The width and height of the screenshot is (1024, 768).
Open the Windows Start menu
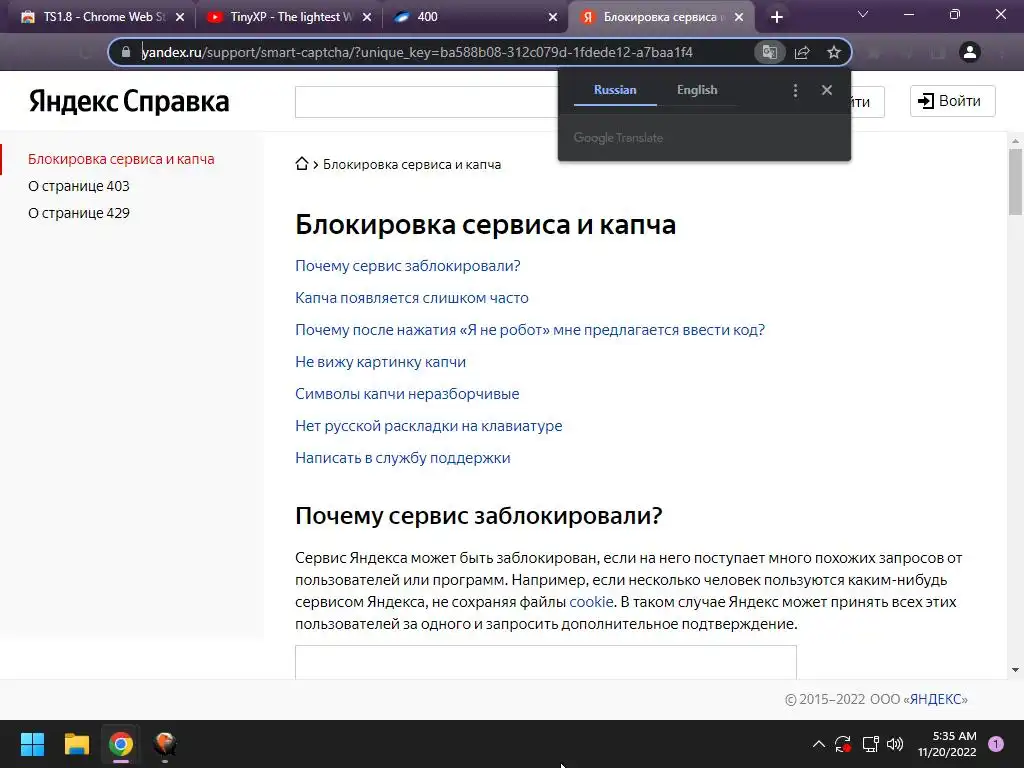tap(32, 744)
